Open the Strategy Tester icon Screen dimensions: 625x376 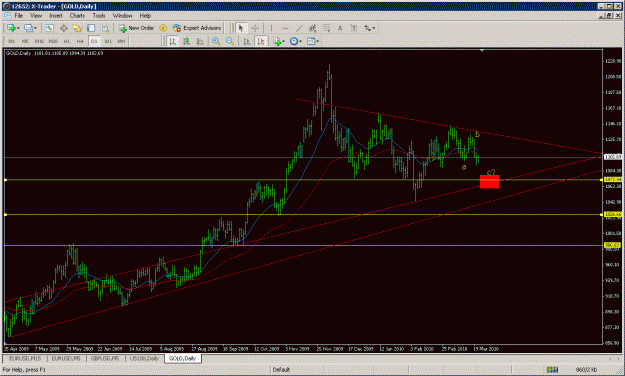click(105, 28)
